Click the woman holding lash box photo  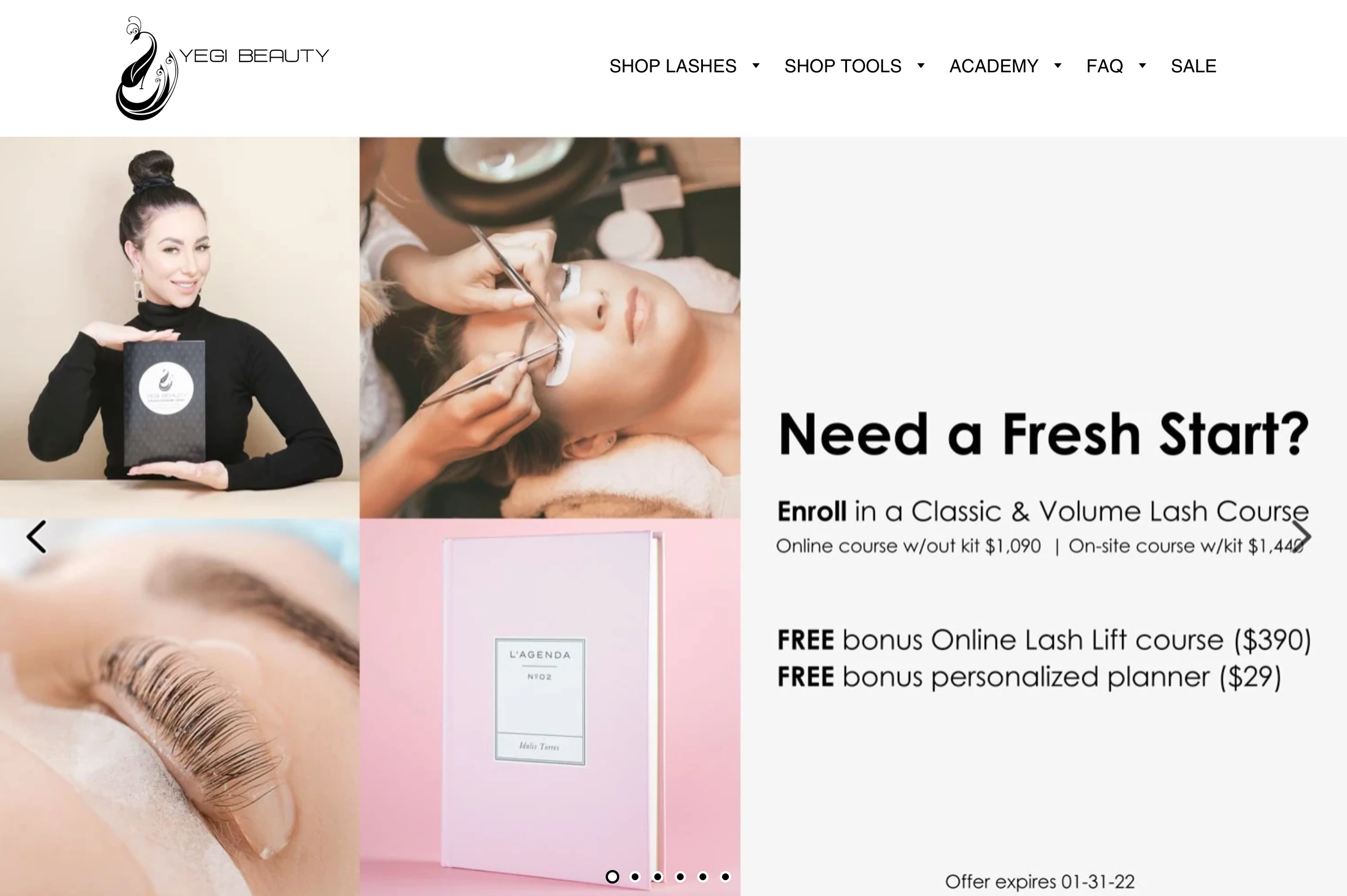pyautogui.click(x=180, y=328)
